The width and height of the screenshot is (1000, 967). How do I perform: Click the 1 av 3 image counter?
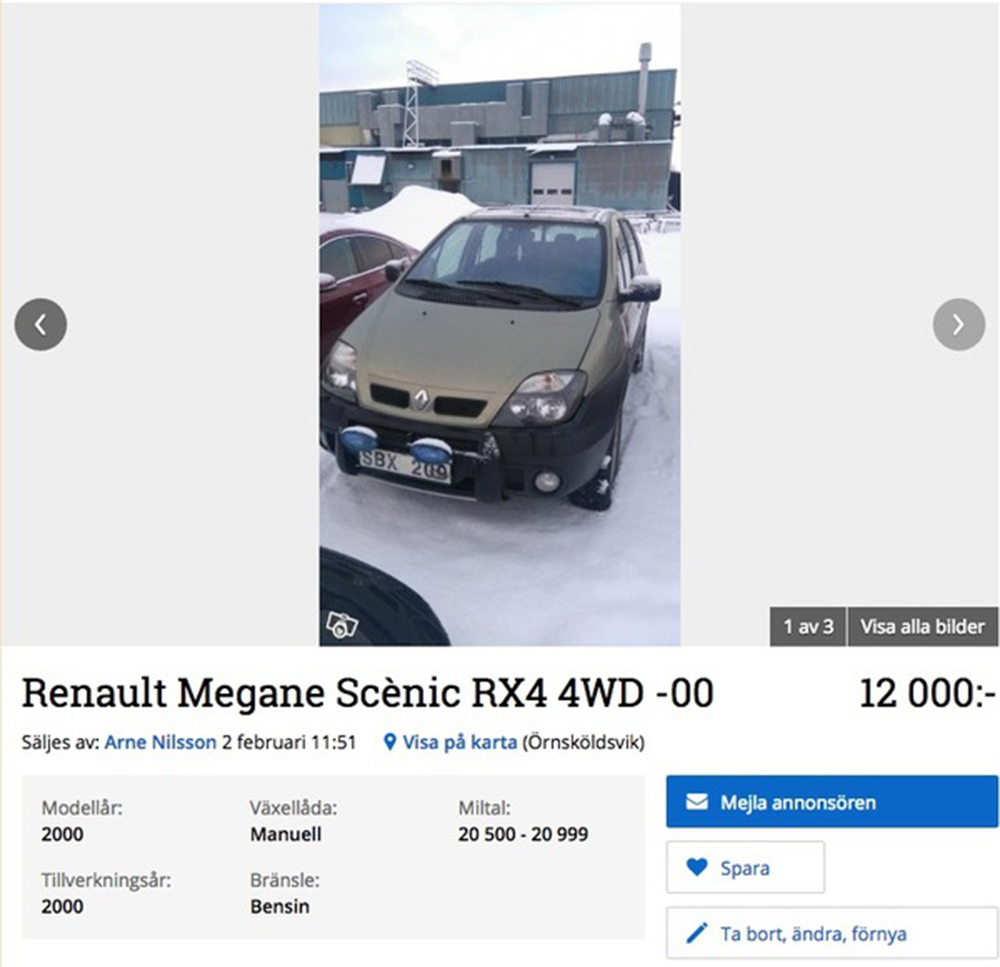(808, 626)
